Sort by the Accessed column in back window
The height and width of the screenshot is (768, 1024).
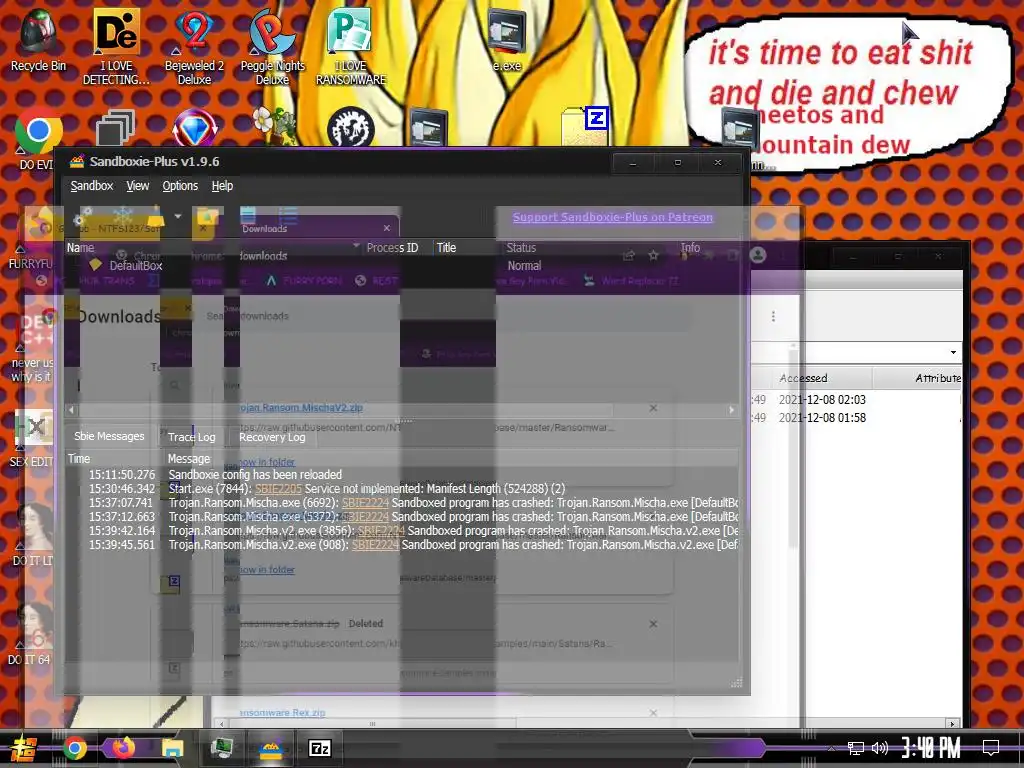[x=803, y=378]
